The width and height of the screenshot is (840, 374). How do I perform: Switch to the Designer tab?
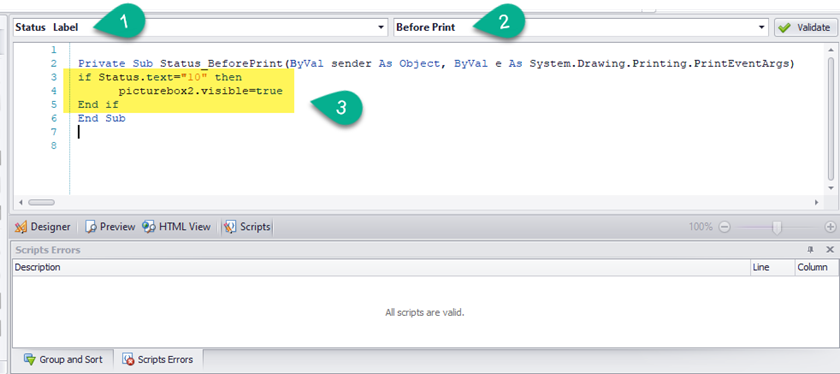click(43, 227)
